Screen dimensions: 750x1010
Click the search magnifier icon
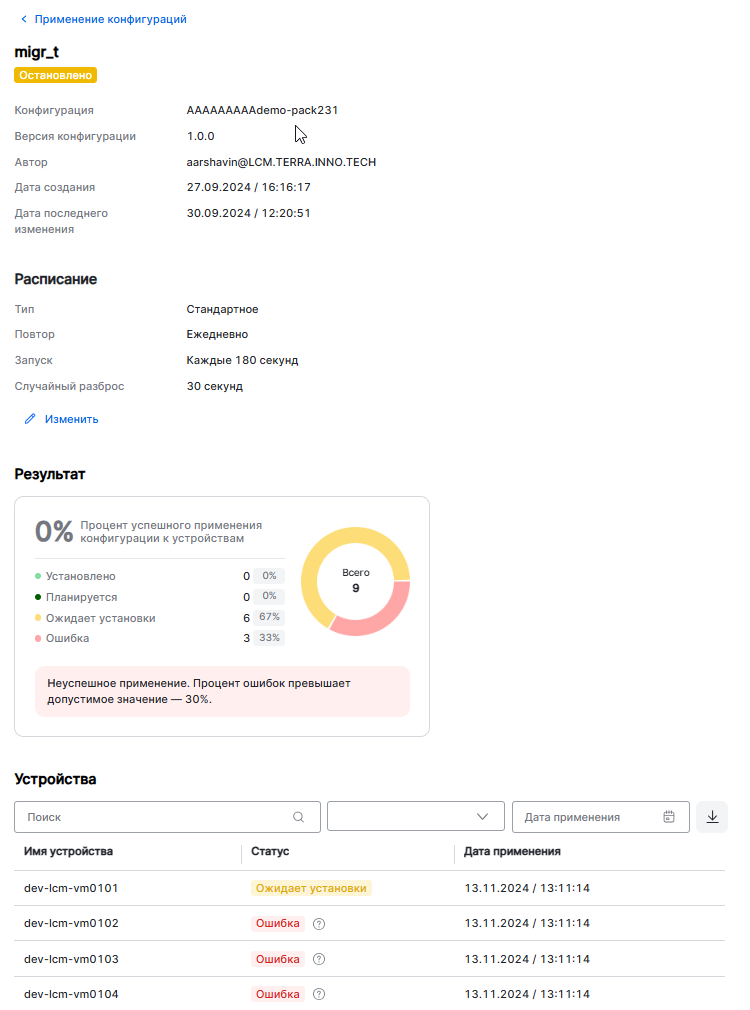[x=298, y=817]
